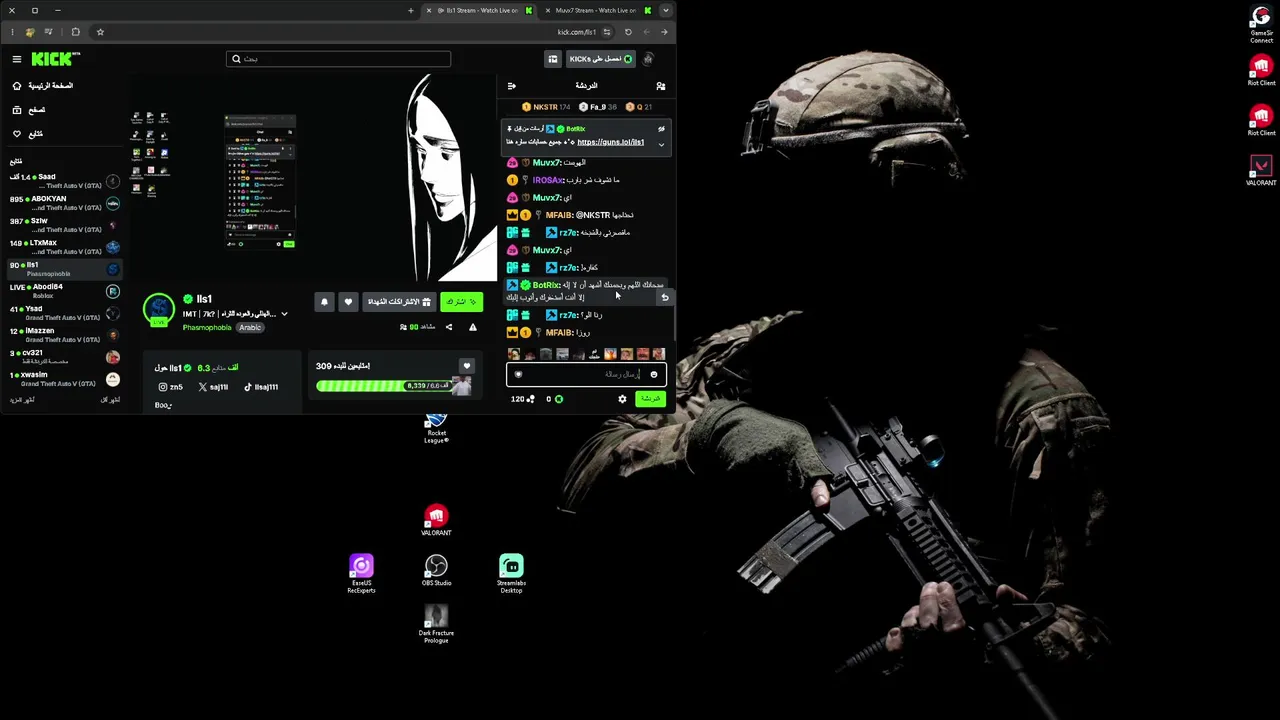Open the cv321 channel in followed list
Image resolution: width=1280 pixels, height=720 pixels.
tap(65, 357)
